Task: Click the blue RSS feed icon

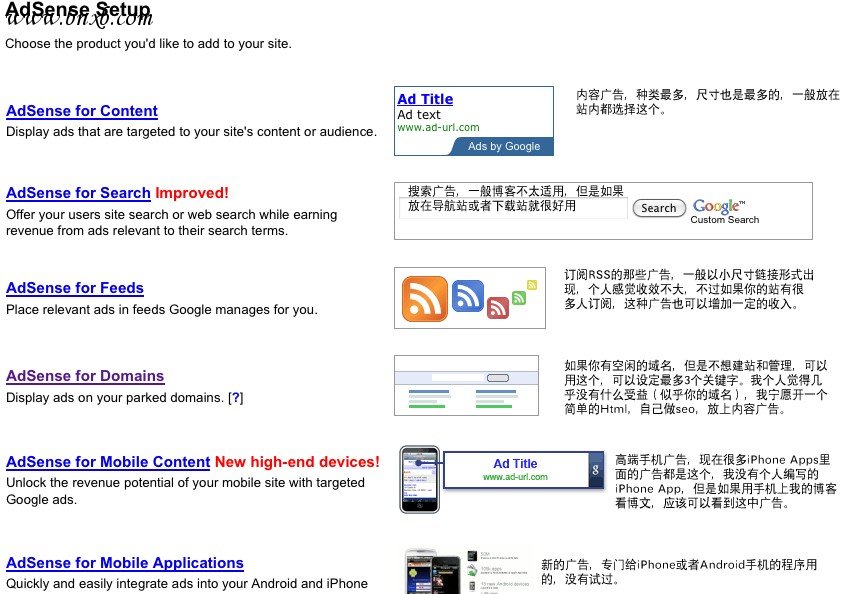Action: [x=467, y=295]
